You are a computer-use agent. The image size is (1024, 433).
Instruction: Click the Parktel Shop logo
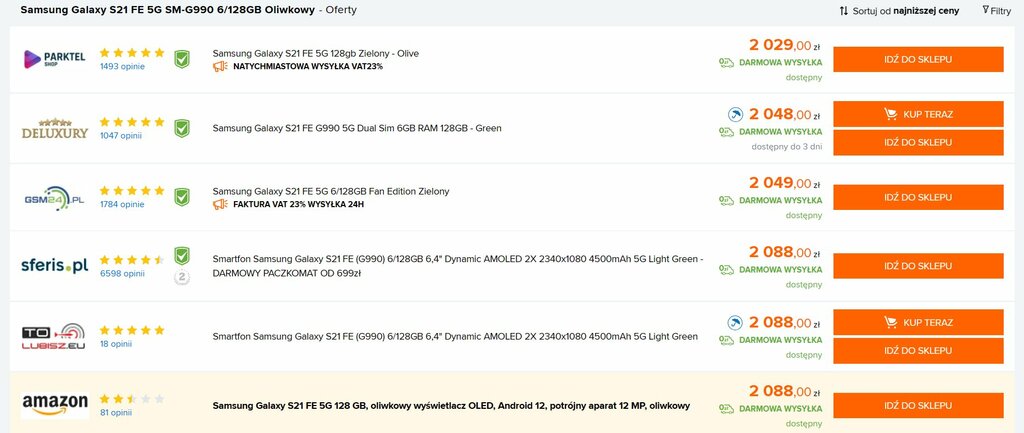(54, 59)
